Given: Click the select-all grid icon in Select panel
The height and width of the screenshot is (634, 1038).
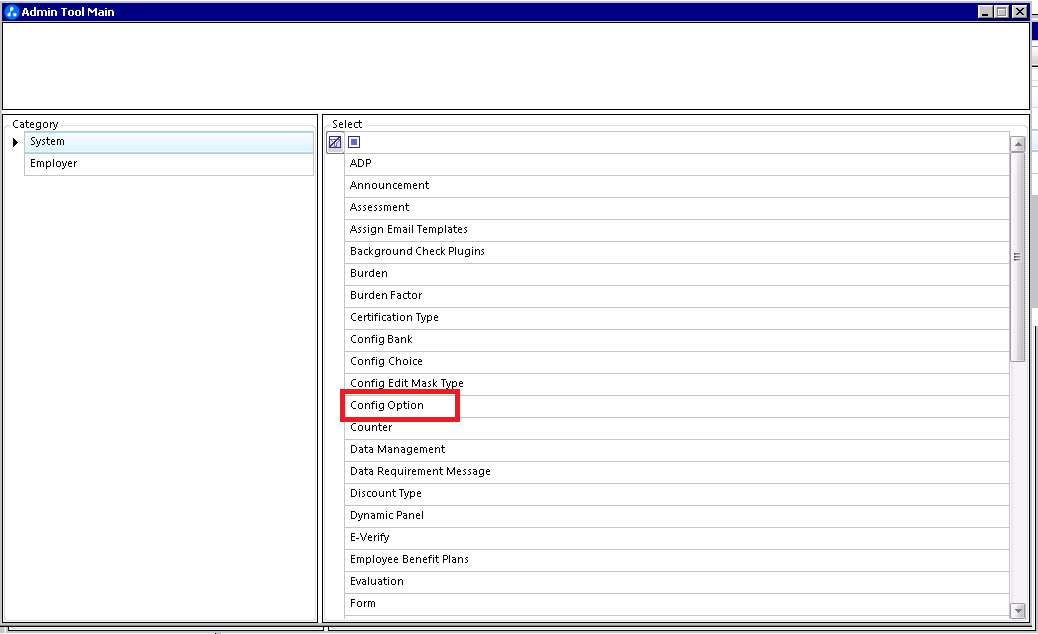Looking at the screenshot, I should pyautogui.click(x=335, y=142).
